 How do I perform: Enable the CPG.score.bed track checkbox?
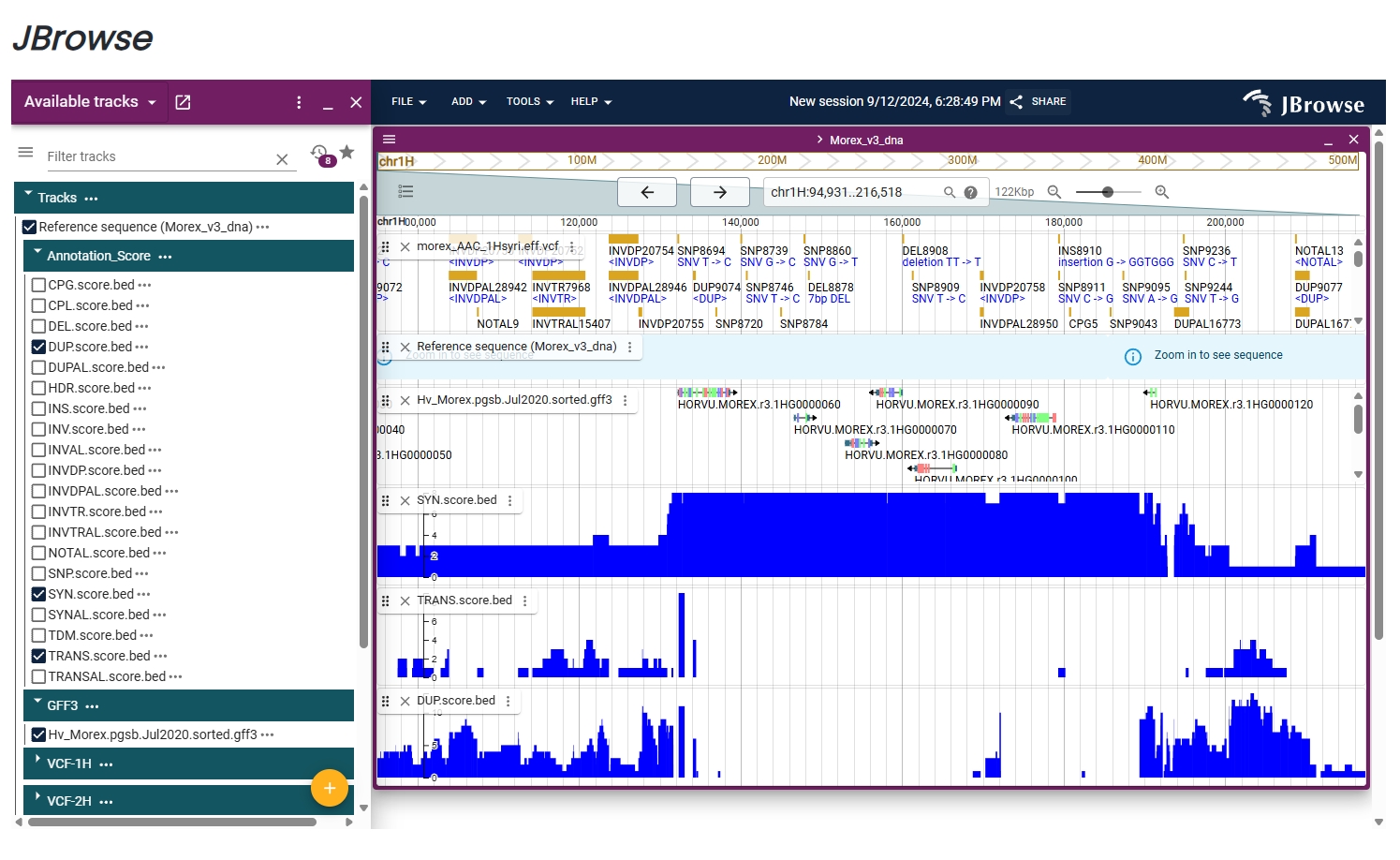pos(39,285)
